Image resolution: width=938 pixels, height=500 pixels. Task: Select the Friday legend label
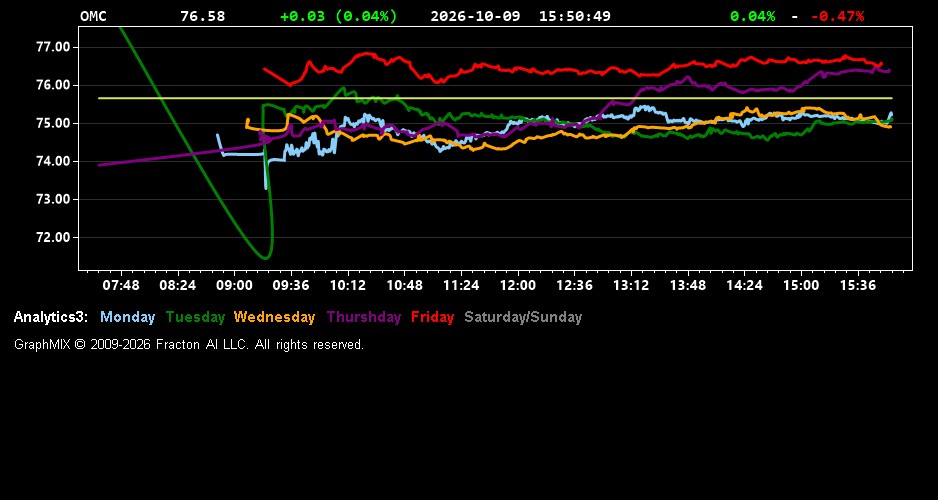click(x=433, y=317)
